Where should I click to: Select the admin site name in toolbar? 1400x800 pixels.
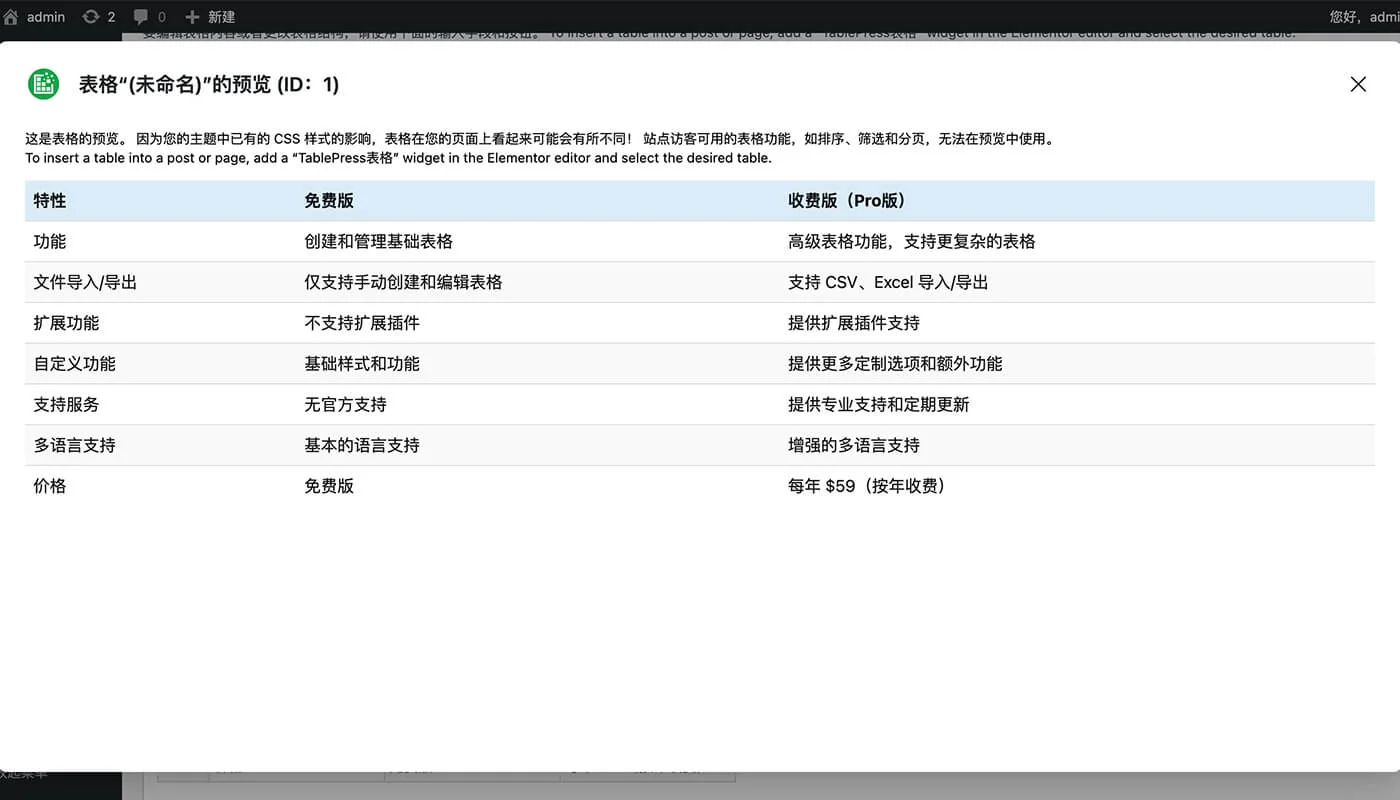44,16
